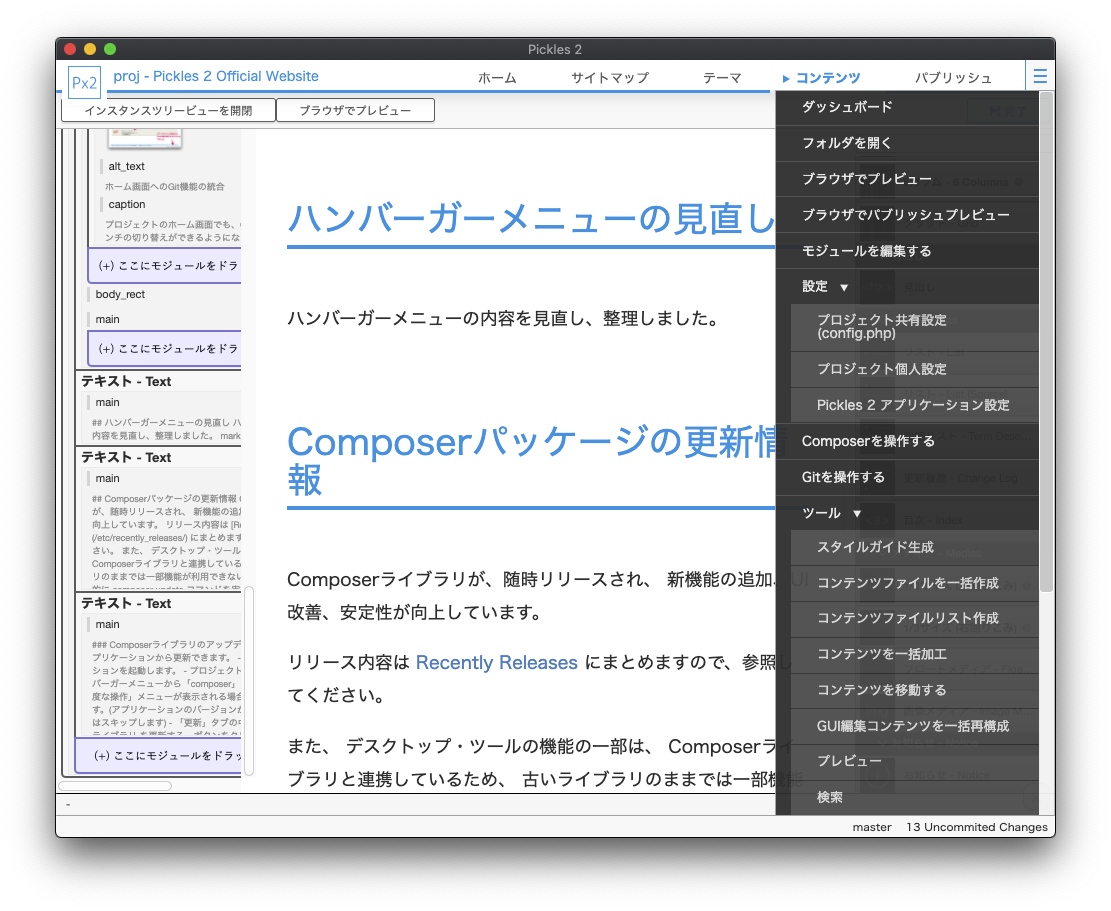Select スタイルガイド生成 in tools submenu

tap(875, 547)
